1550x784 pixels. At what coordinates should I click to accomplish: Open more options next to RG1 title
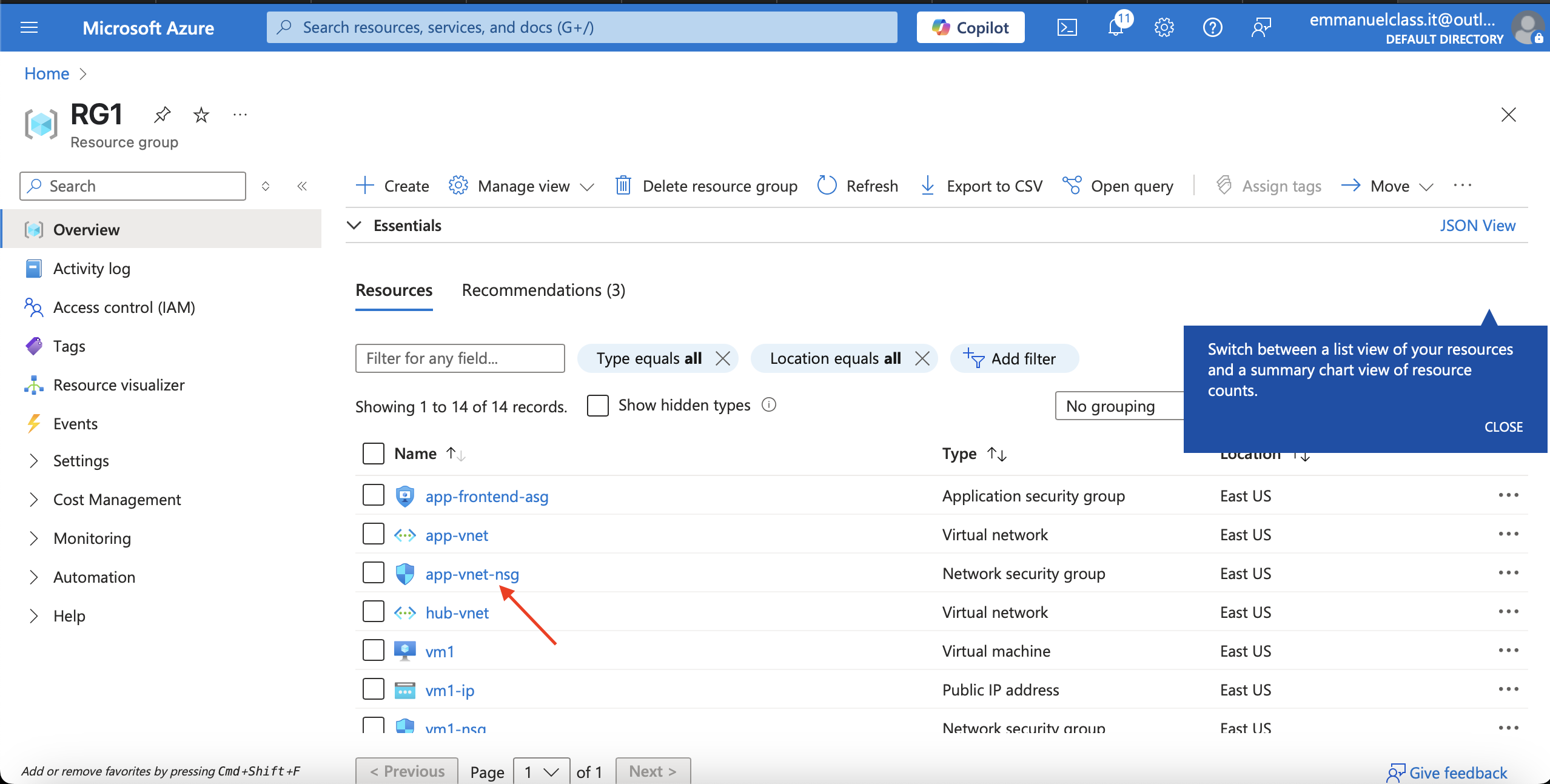point(240,115)
